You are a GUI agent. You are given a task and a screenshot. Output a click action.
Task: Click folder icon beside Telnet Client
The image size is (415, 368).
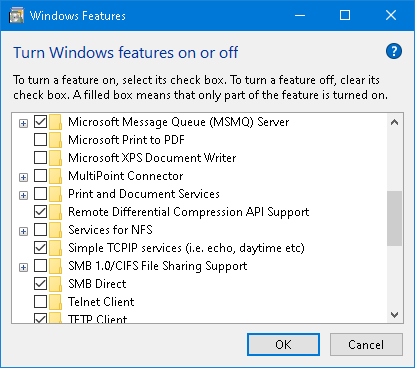pos(55,302)
